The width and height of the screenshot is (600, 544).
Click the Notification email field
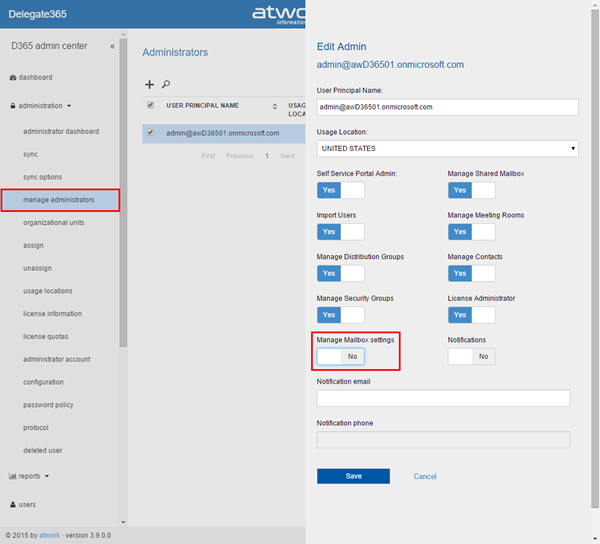[443, 398]
